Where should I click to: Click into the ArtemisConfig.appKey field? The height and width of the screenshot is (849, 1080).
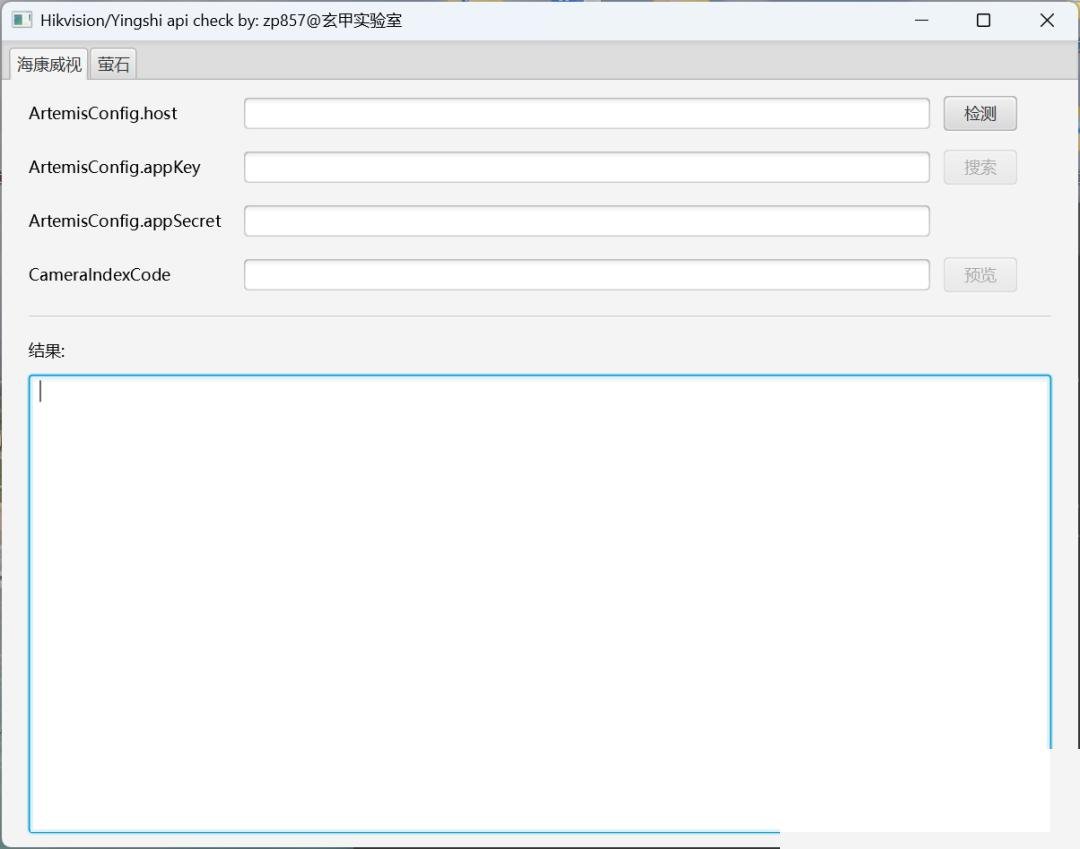(x=587, y=167)
